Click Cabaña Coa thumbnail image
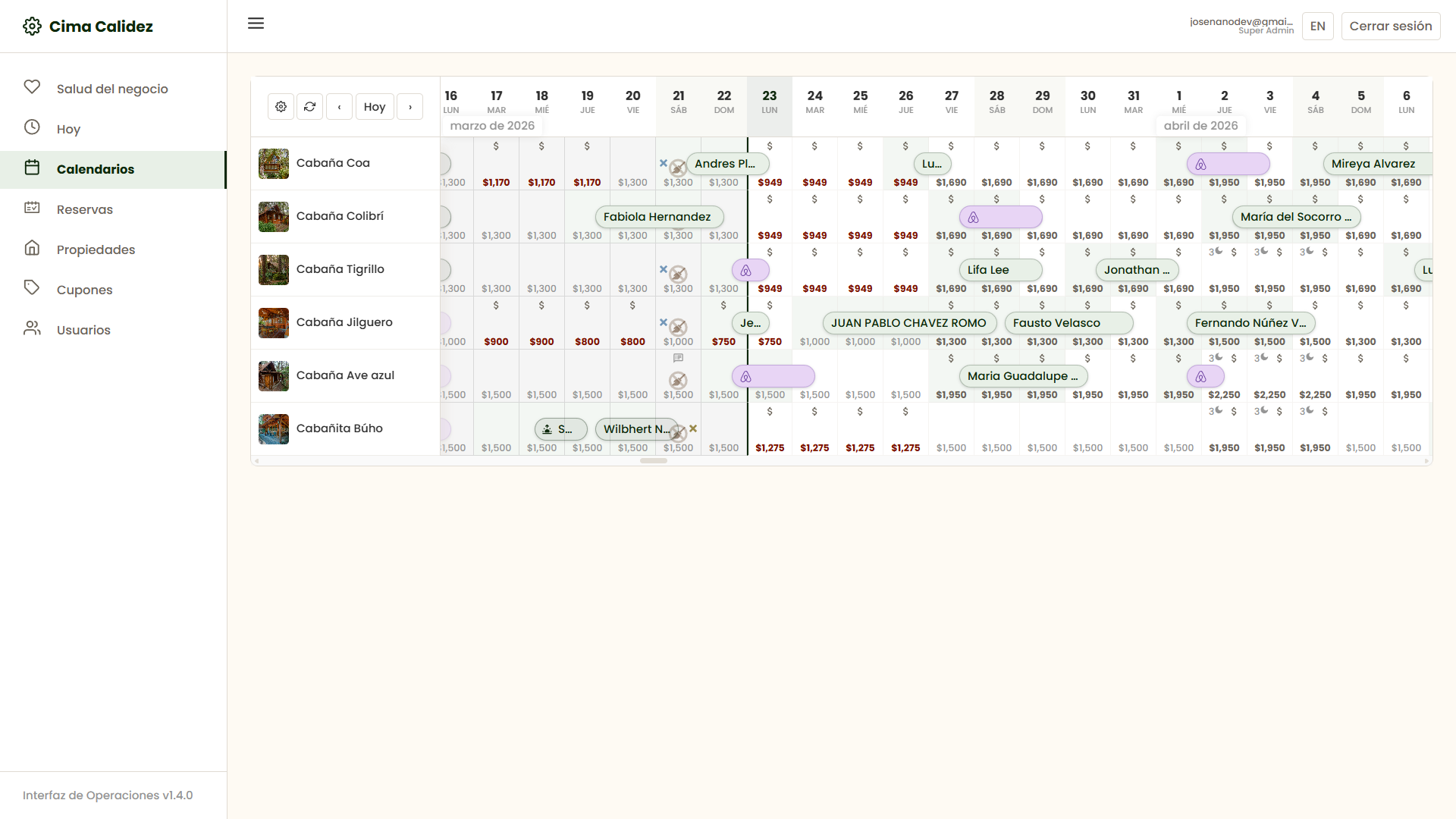The height and width of the screenshot is (819, 1456). pyautogui.click(x=274, y=164)
